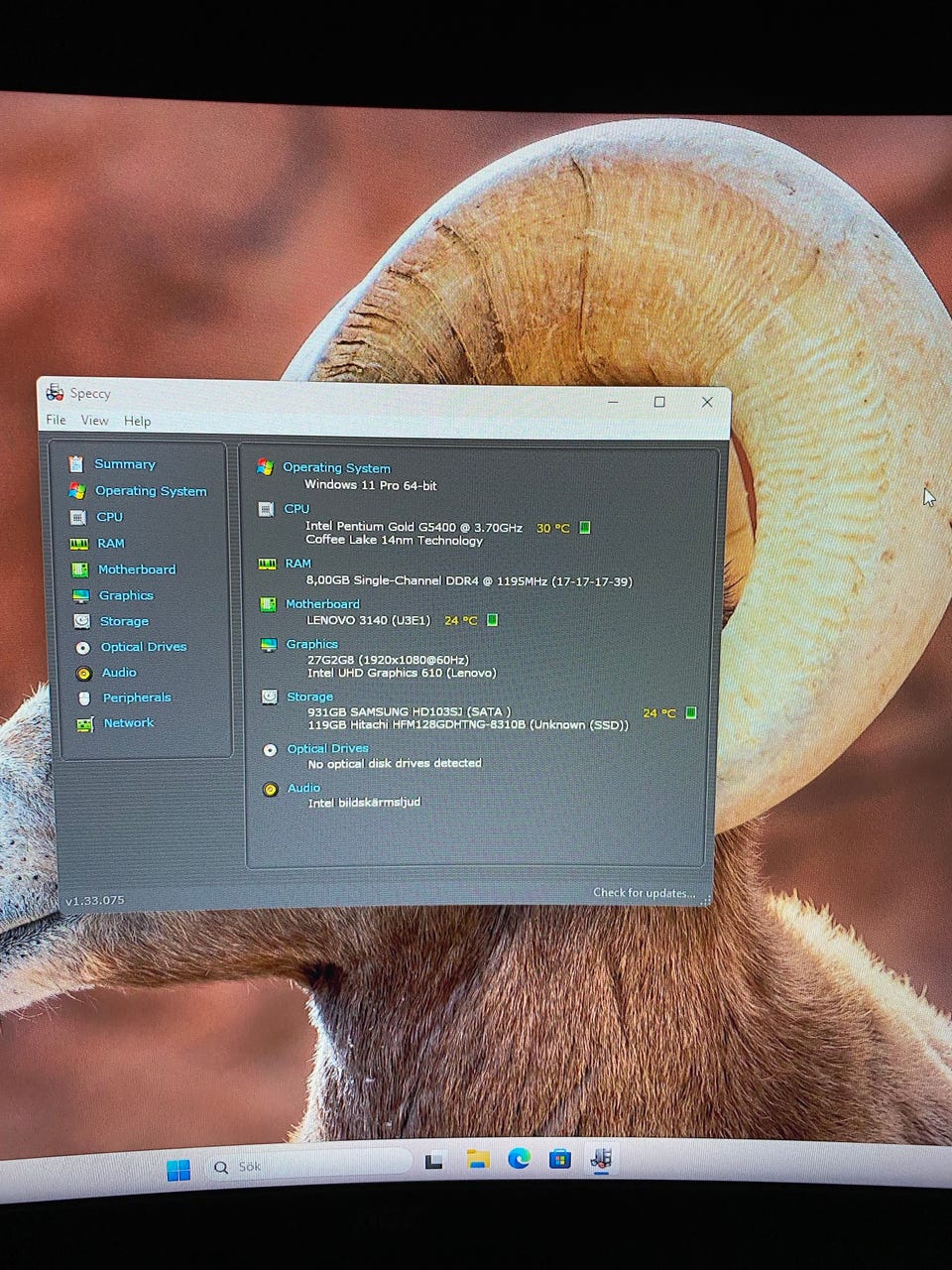This screenshot has width=952, height=1270.
Task: Click the Storage drive icon in sidebar
Action: click(81, 621)
